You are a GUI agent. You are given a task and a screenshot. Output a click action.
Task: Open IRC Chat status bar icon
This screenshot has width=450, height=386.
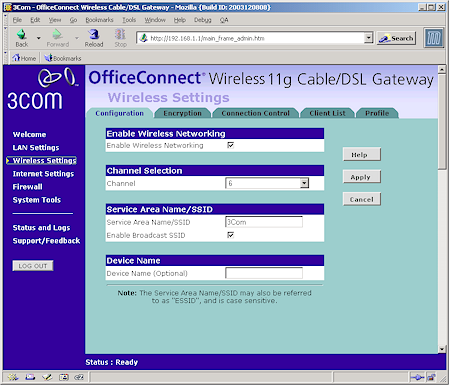pos(79,377)
